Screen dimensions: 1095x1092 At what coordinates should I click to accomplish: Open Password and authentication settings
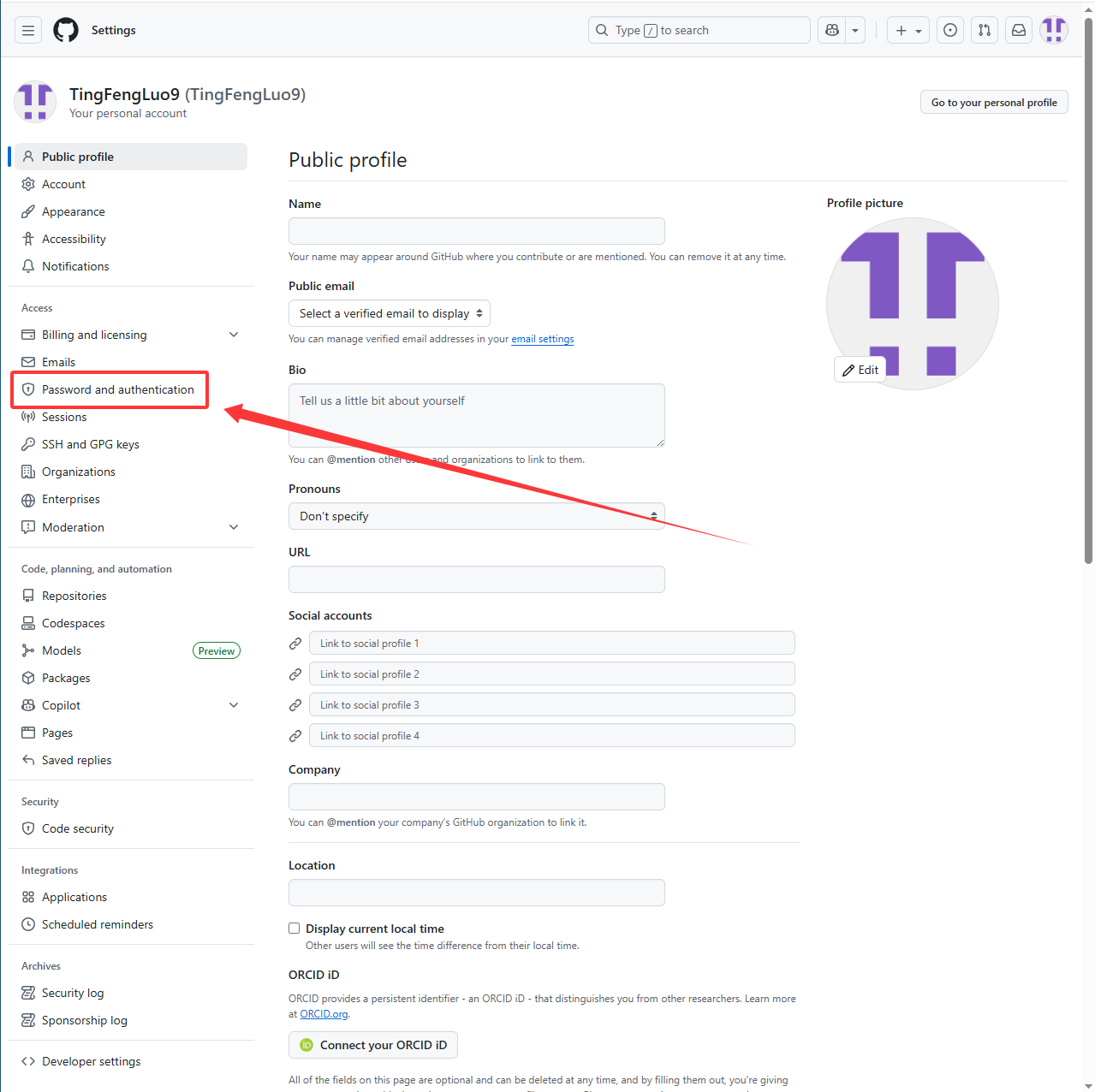pyautogui.click(x=117, y=389)
